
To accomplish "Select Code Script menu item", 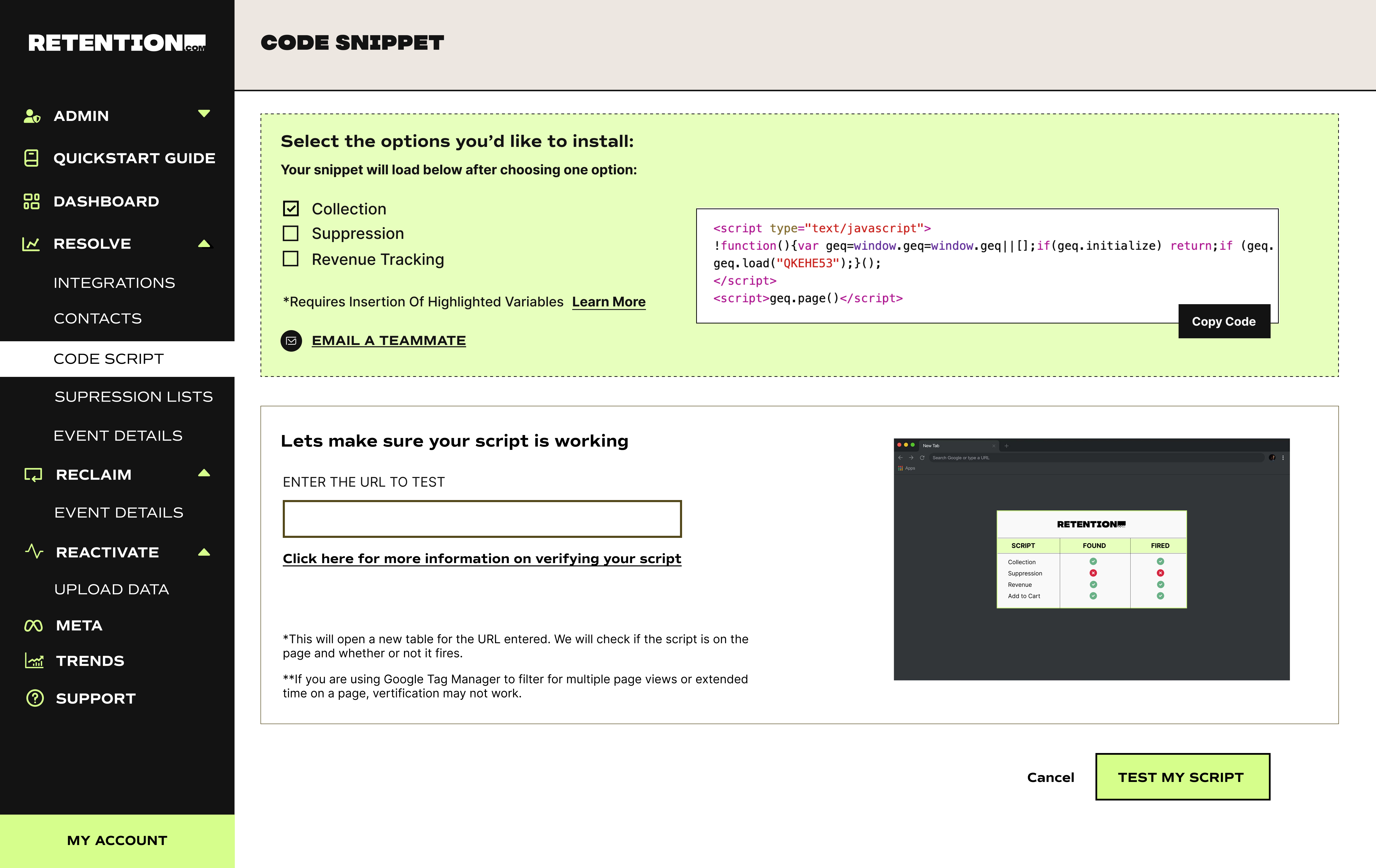I will click(117, 359).
